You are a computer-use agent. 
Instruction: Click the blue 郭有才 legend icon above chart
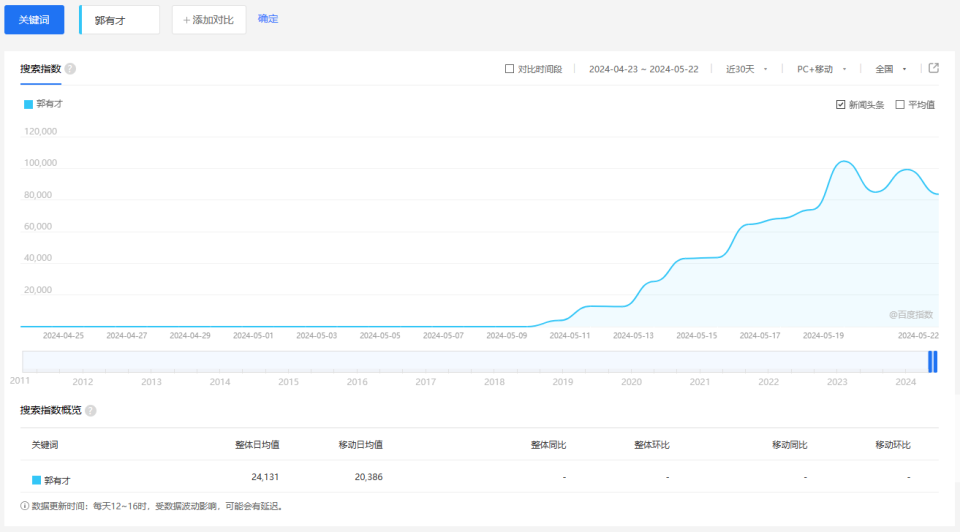coord(28,104)
